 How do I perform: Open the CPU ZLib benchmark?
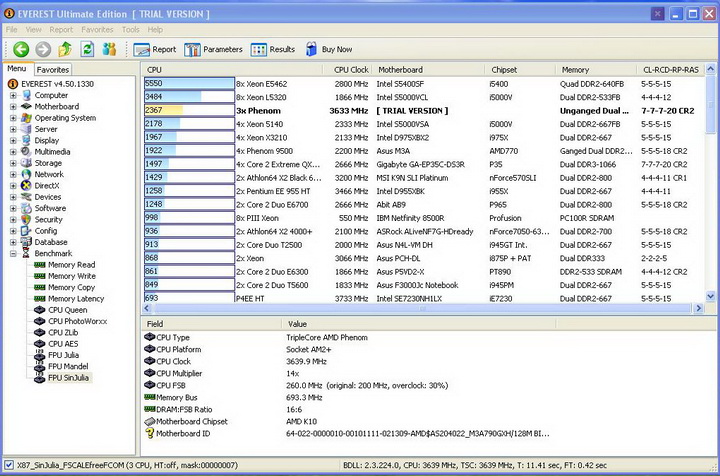click(63, 332)
